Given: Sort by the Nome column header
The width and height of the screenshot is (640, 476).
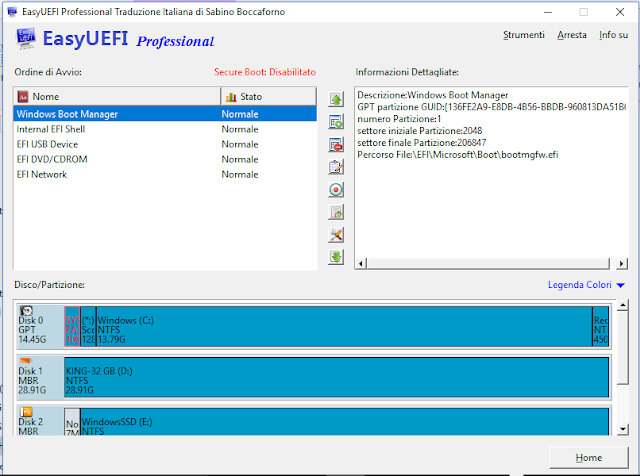Looking at the screenshot, I should point(117,97).
